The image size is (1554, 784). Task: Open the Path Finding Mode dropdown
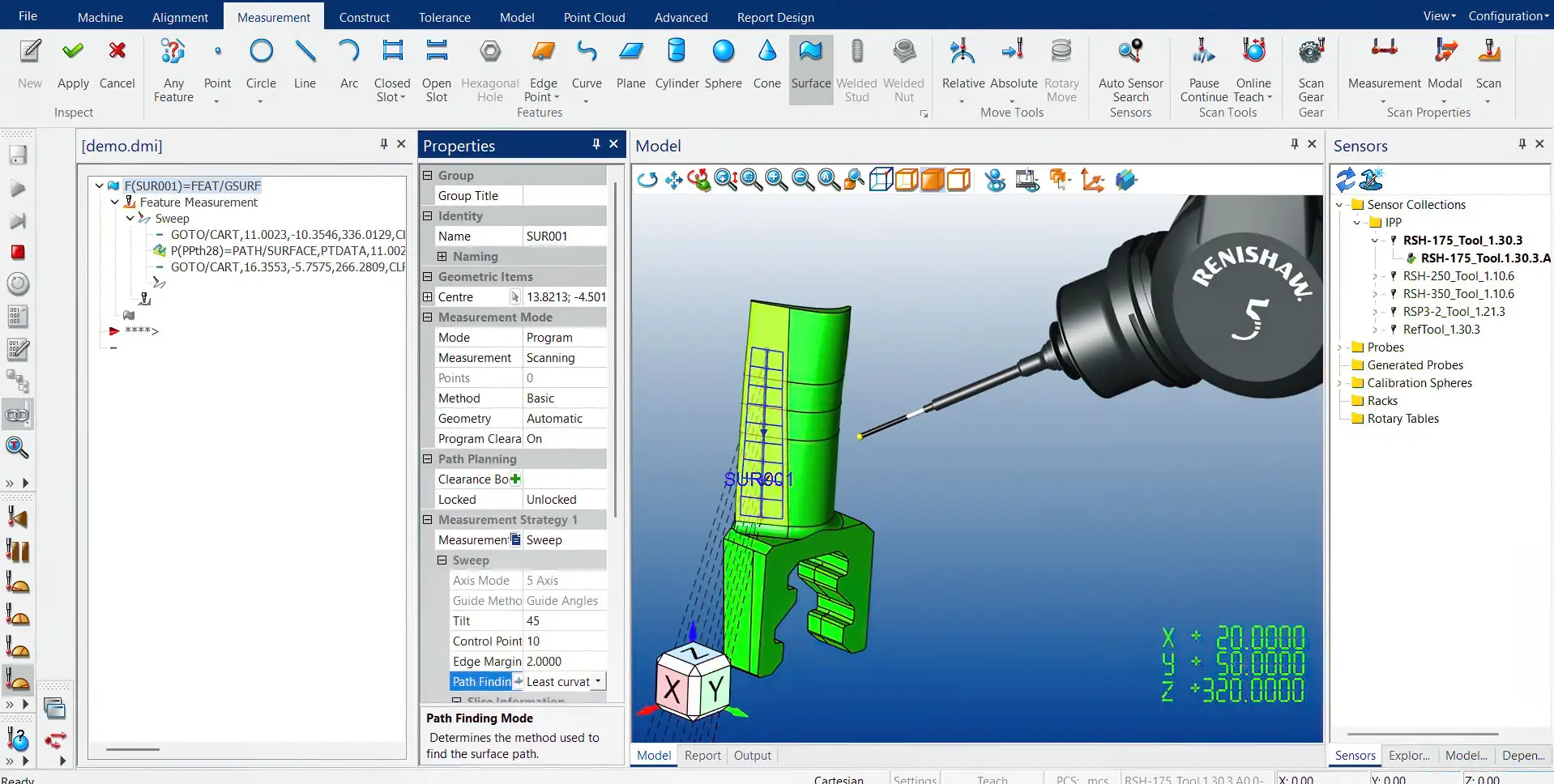[598, 681]
